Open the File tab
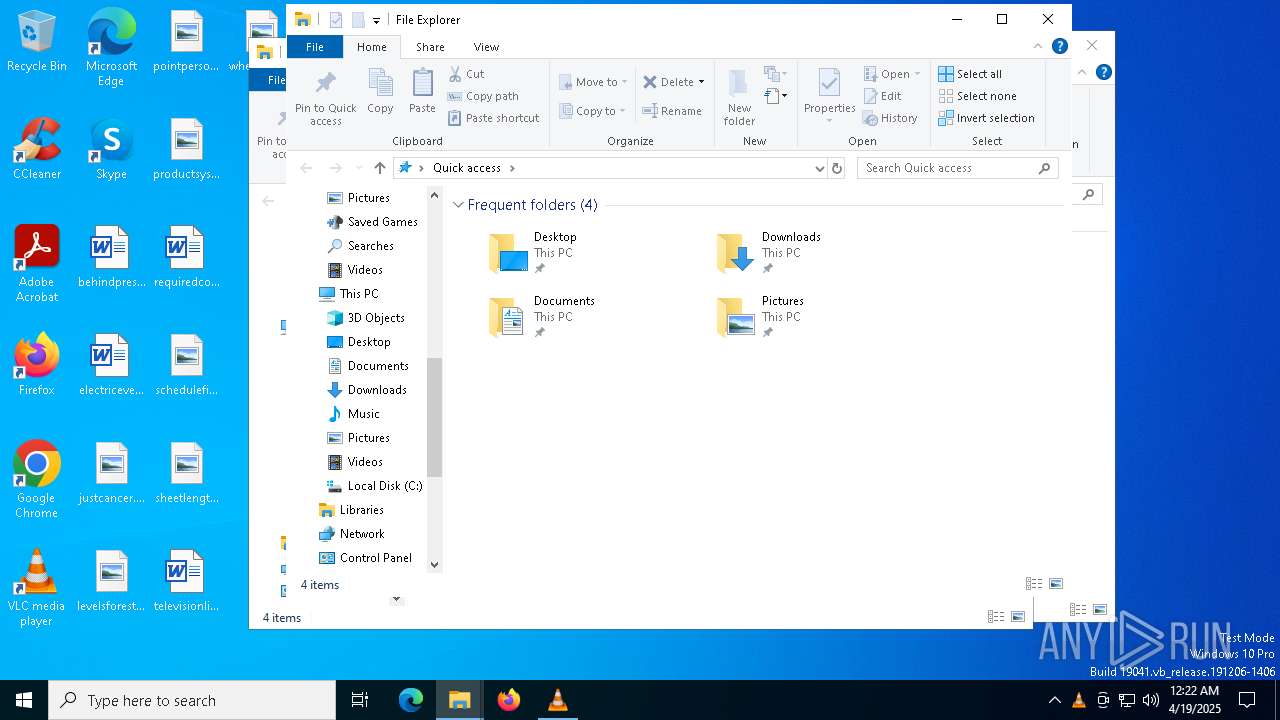 (x=314, y=47)
